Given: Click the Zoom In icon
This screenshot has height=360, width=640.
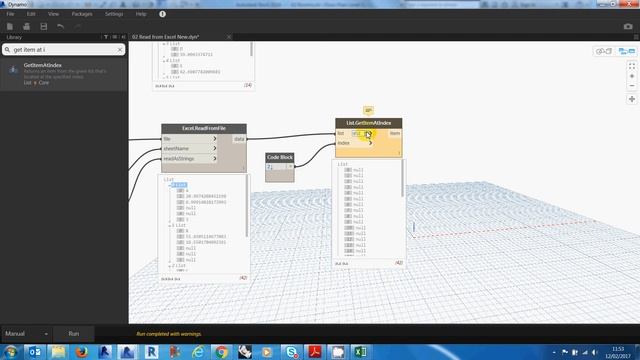Looking at the screenshot, I should point(632,76).
